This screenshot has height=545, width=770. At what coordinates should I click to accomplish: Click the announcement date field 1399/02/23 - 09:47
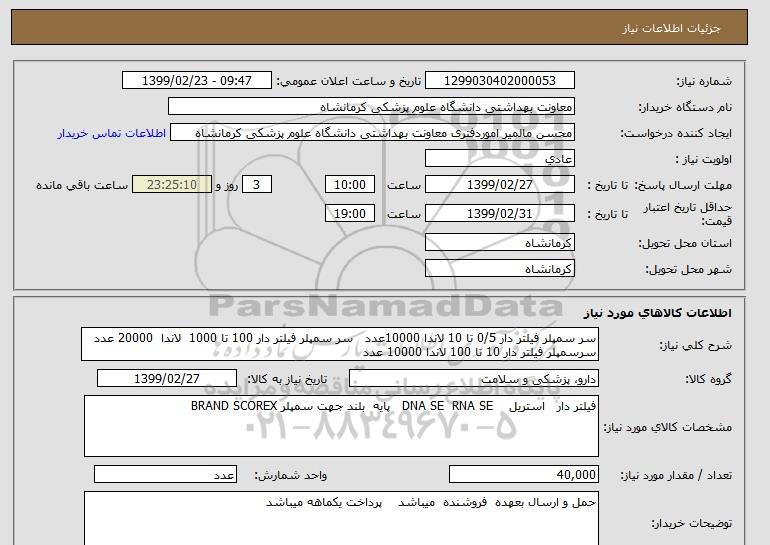pos(196,81)
